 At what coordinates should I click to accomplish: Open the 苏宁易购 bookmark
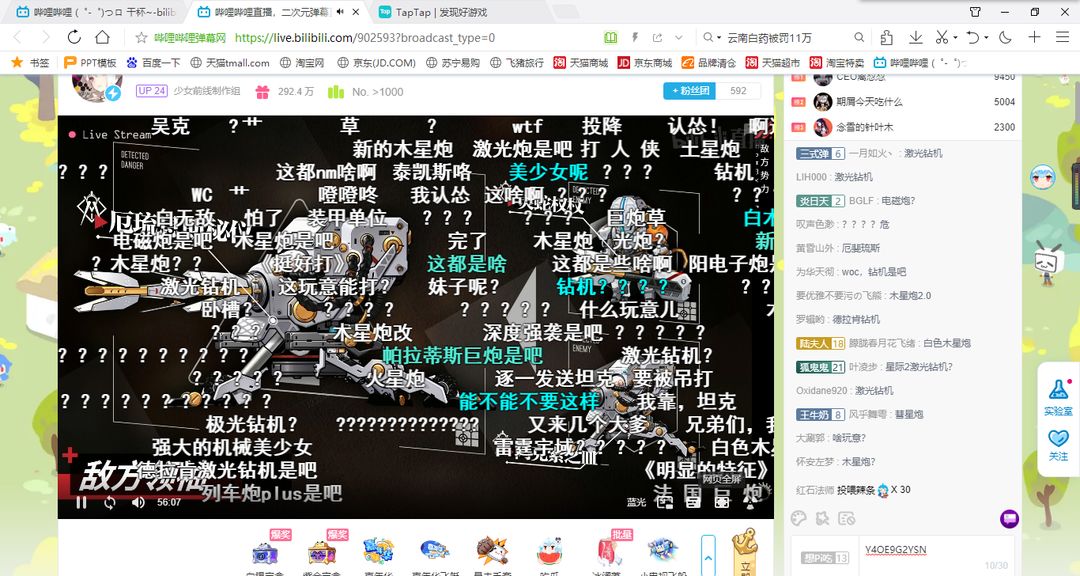tap(453, 63)
